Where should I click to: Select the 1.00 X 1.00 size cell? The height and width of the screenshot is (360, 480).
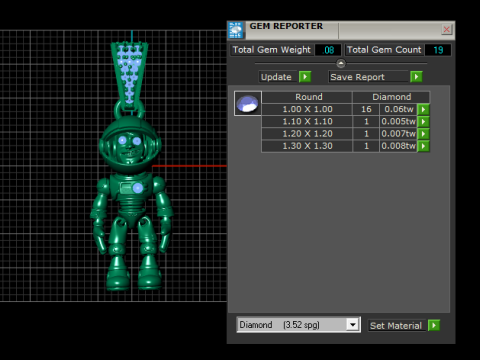tap(307, 109)
